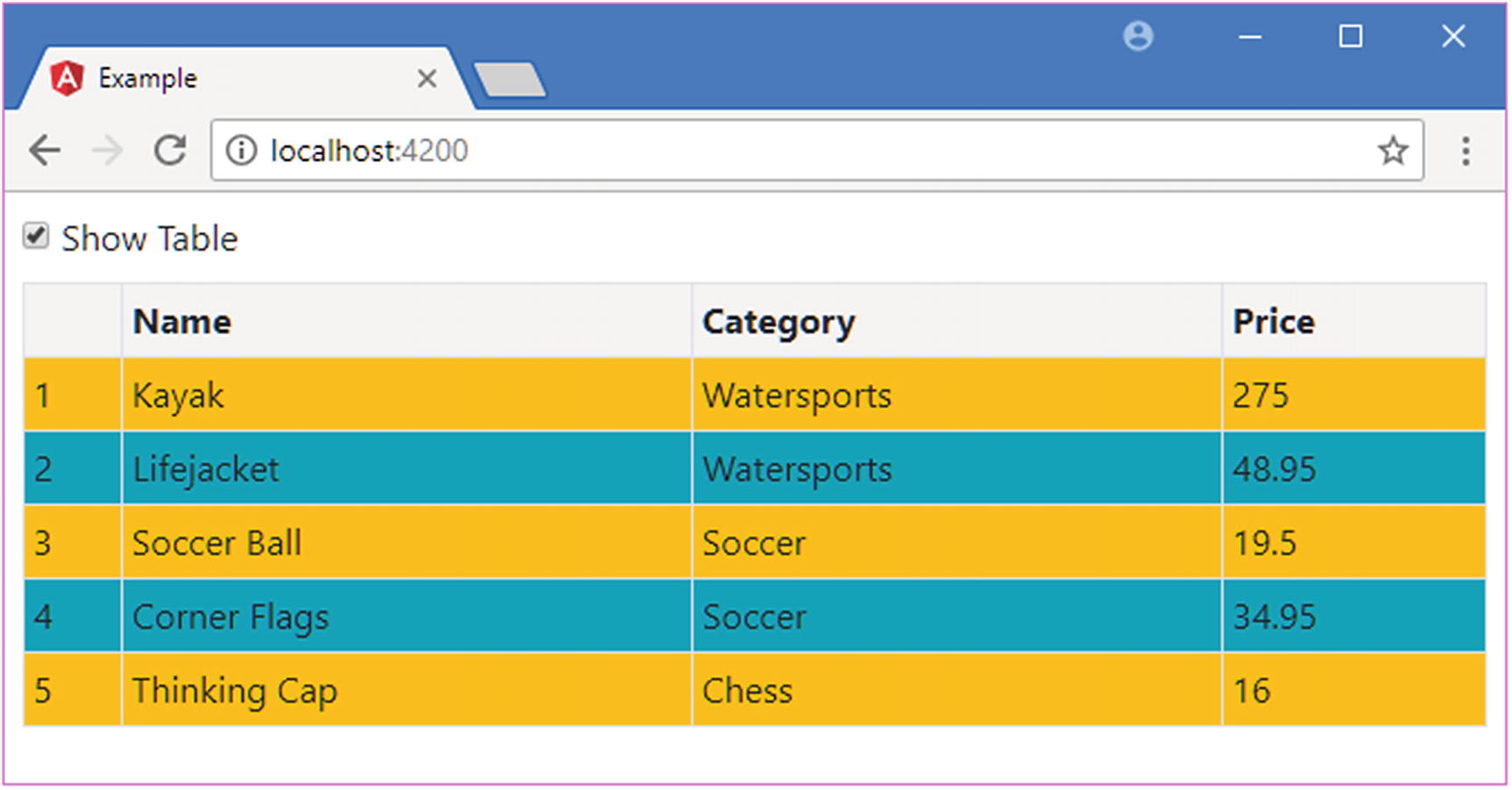
Task: Open the Chrome three-dot menu
Action: [x=1466, y=151]
